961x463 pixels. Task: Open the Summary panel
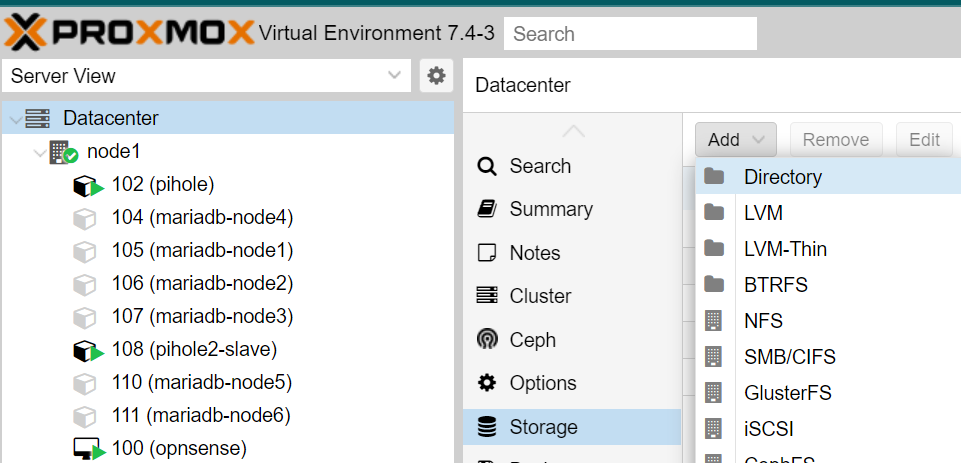coord(572,209)
